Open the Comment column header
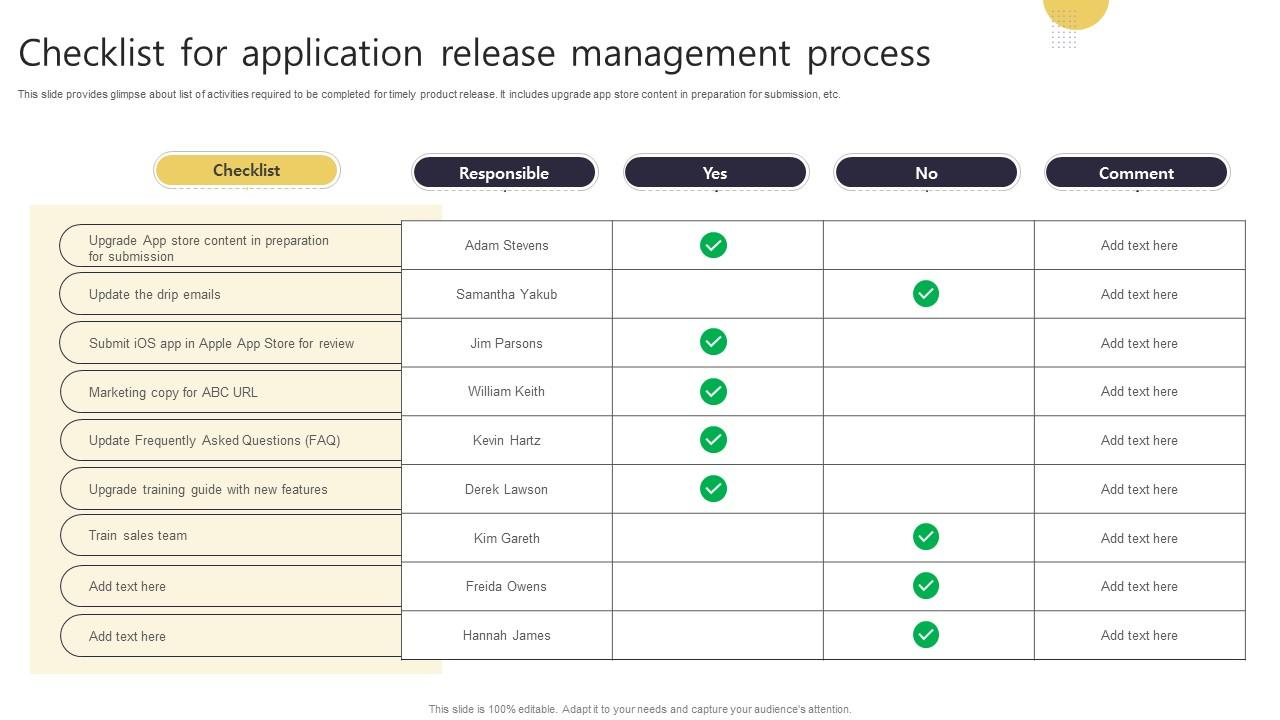Image resolution: width=1280 pixels, height=720 pixels. coord(1136,172)
